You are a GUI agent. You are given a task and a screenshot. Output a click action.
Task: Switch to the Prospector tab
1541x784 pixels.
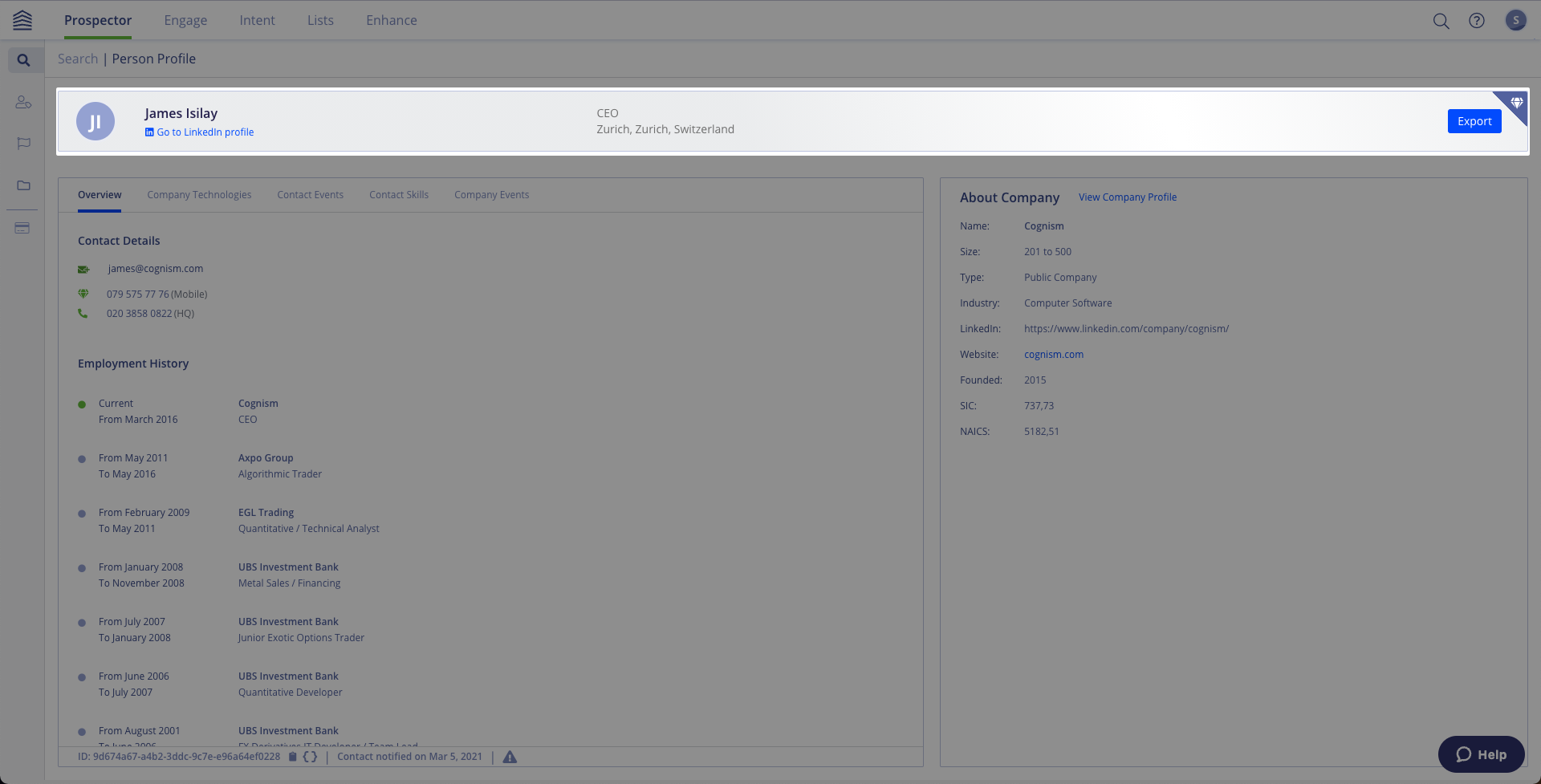click(x=98, y=20)
